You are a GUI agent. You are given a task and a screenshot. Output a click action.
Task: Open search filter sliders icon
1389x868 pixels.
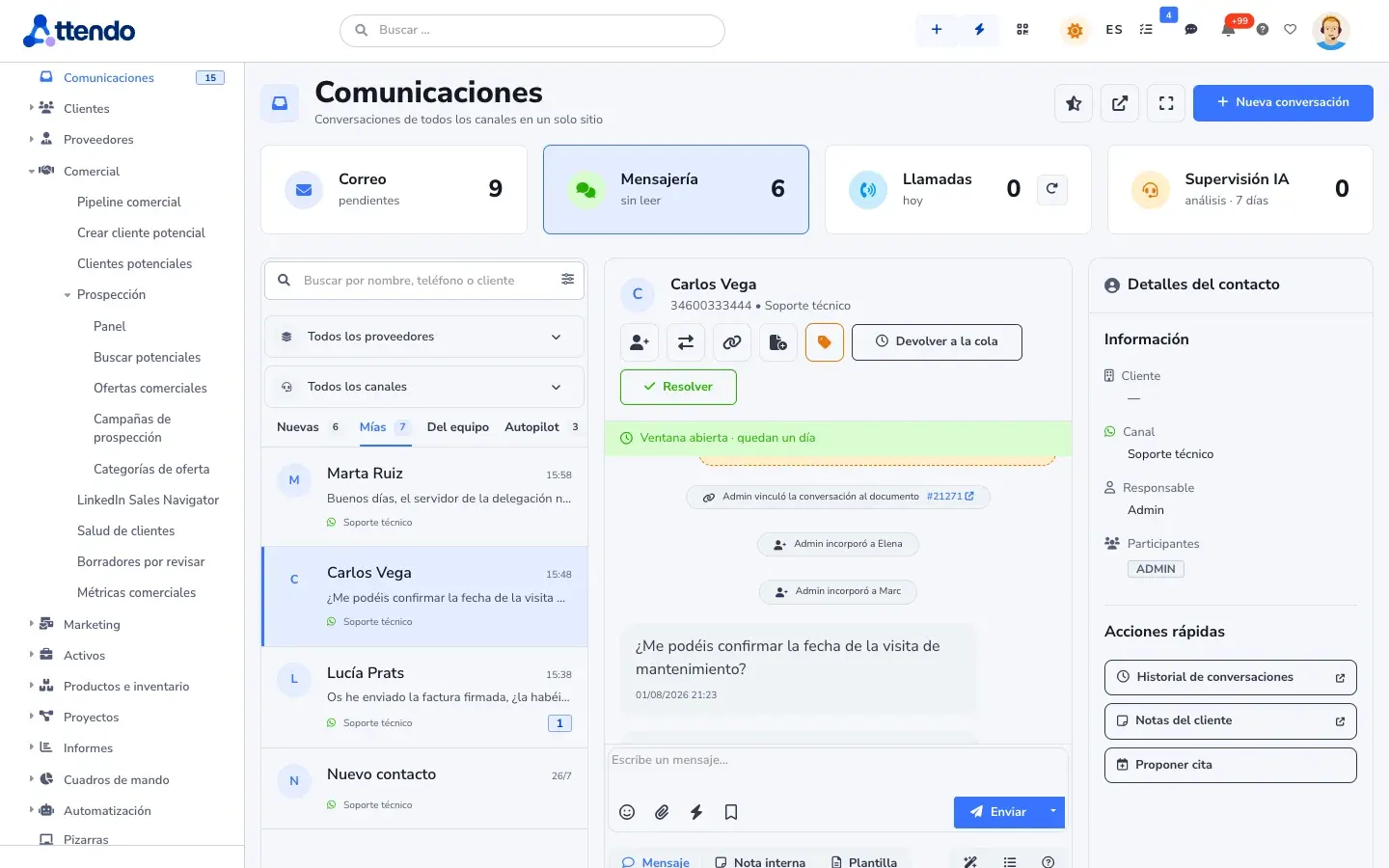point(568,280)
